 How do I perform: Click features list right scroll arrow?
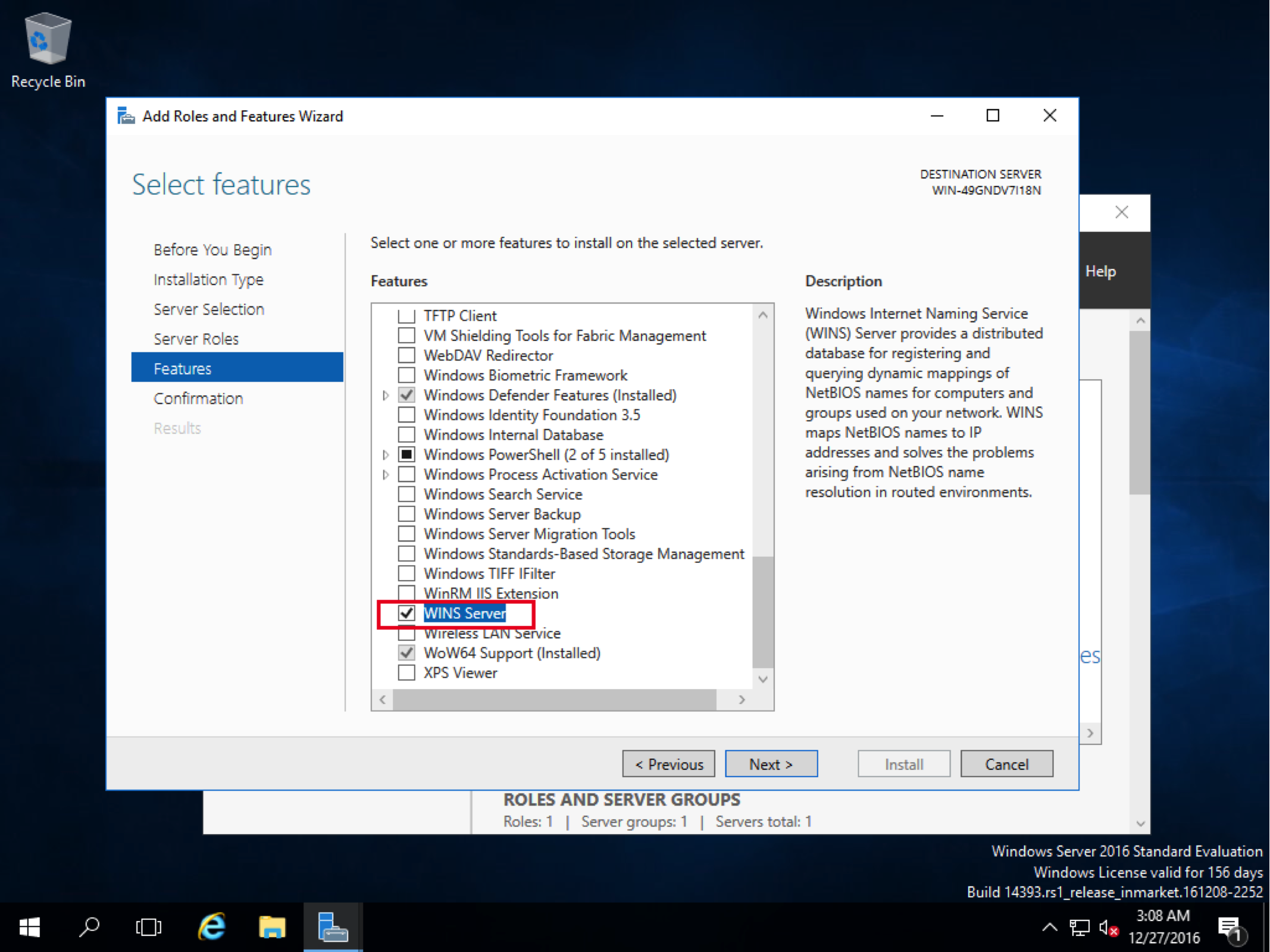tap(742, 700)
